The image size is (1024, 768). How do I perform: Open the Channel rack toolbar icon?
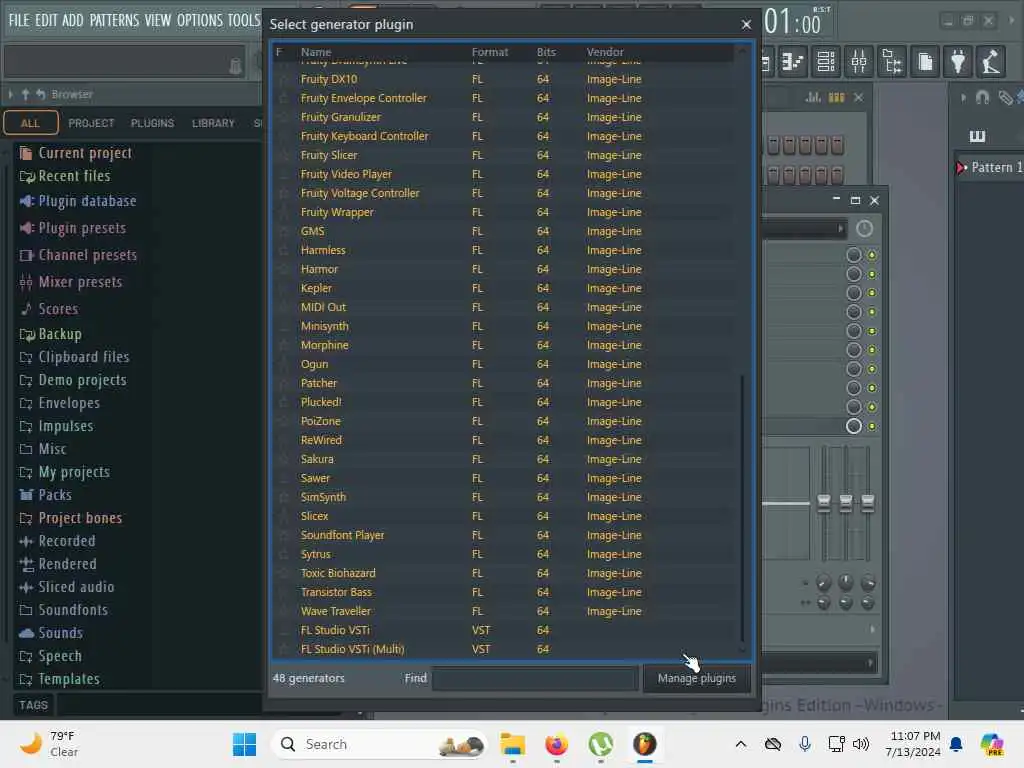pyautogui.click(x=826, y=62)
